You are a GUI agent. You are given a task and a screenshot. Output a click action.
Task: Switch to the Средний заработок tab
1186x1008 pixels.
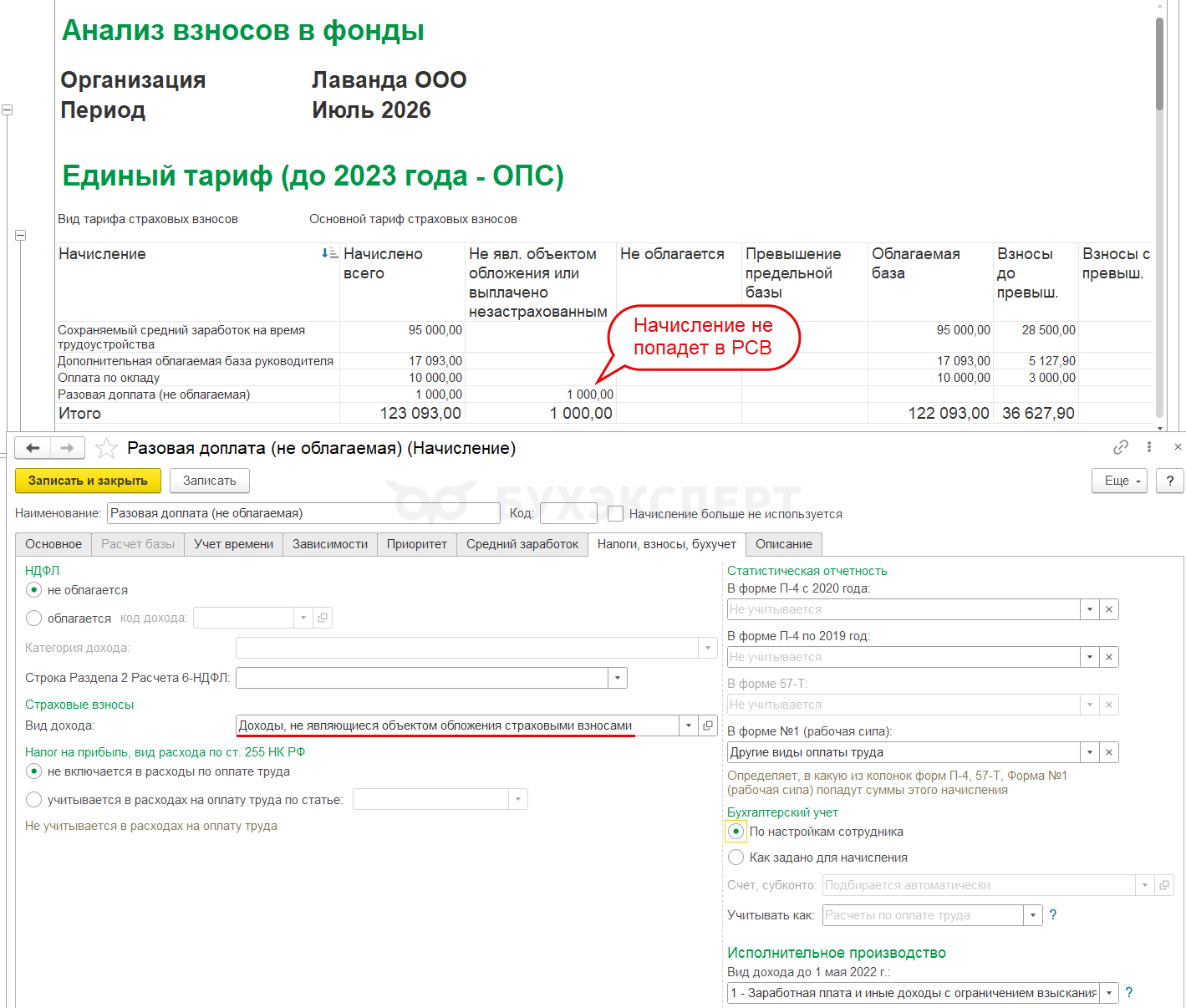point(522,544)
